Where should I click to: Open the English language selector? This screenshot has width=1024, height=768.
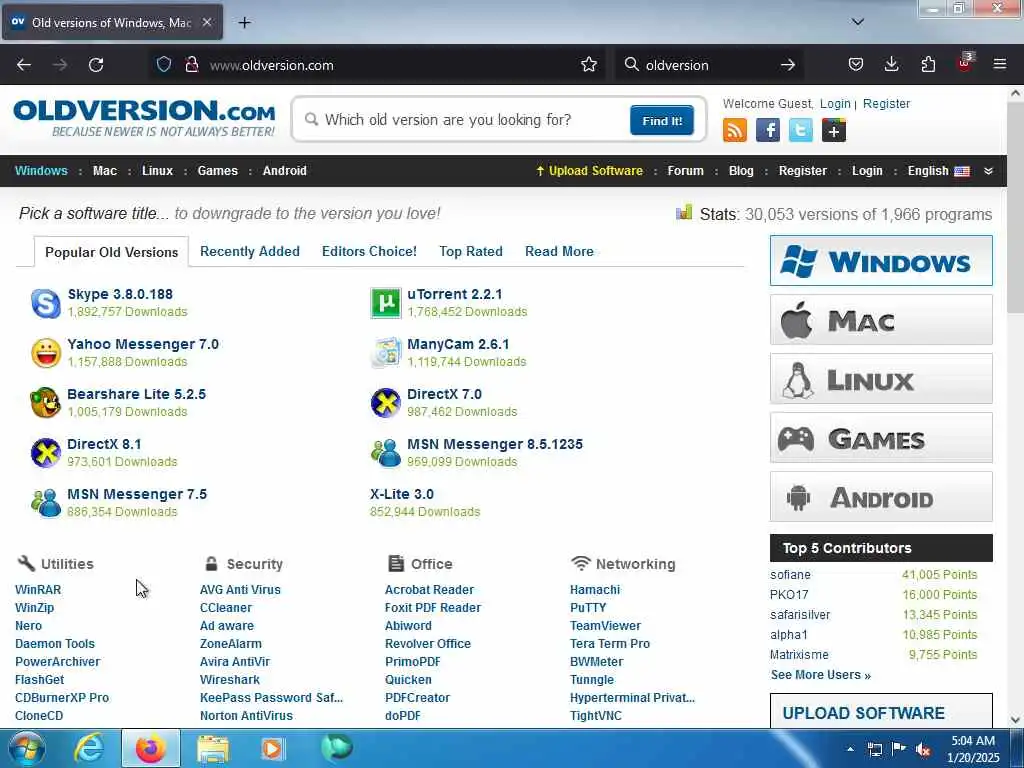[x=938, y=171]
